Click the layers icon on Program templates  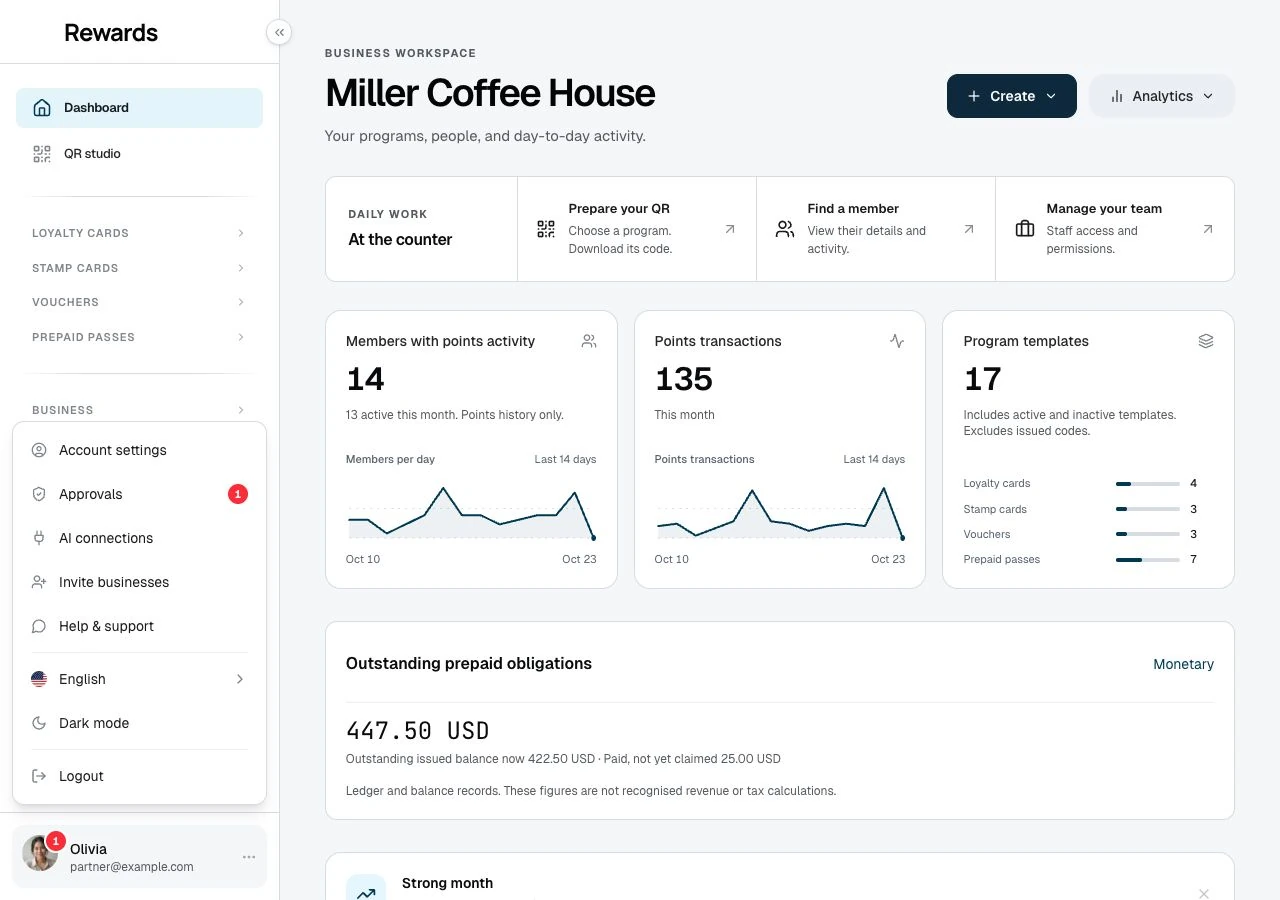click(1206, 341)
